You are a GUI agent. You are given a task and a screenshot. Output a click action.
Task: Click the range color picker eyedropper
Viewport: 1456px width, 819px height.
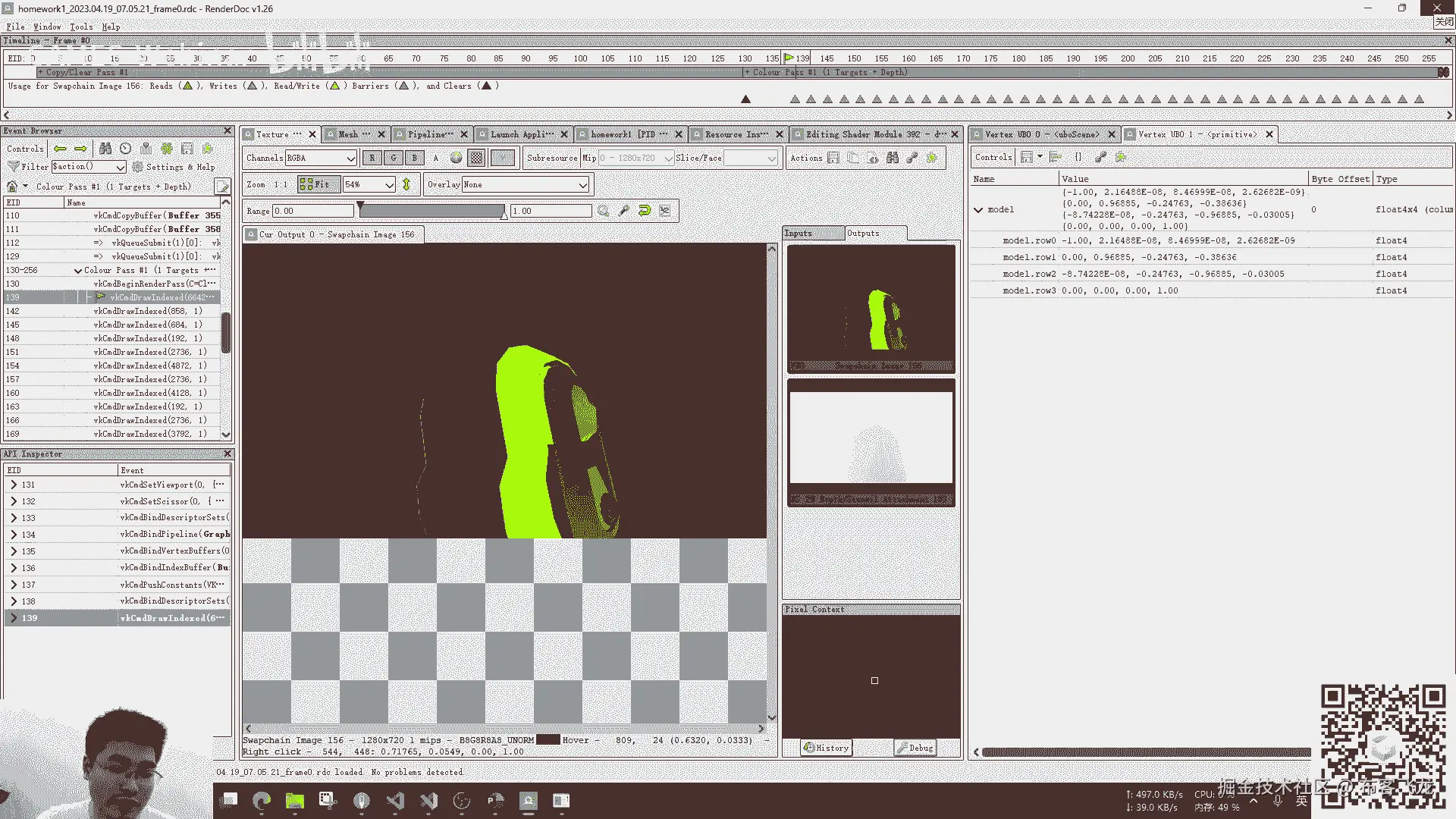[624, 211]
